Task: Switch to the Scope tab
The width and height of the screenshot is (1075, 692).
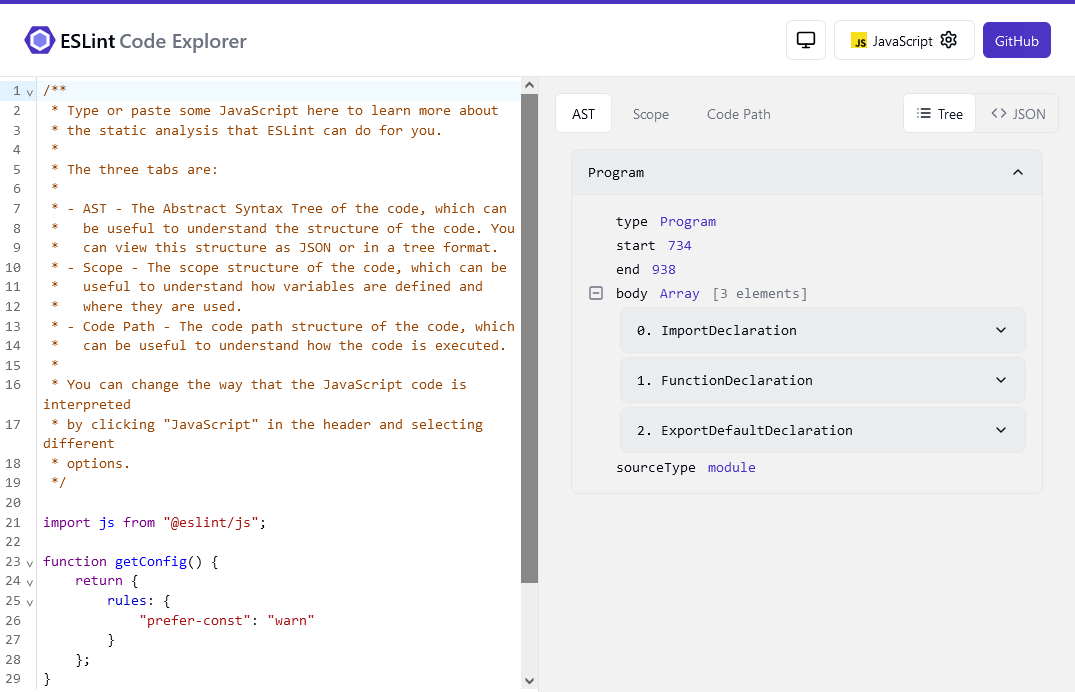Action: coord(651,113)
